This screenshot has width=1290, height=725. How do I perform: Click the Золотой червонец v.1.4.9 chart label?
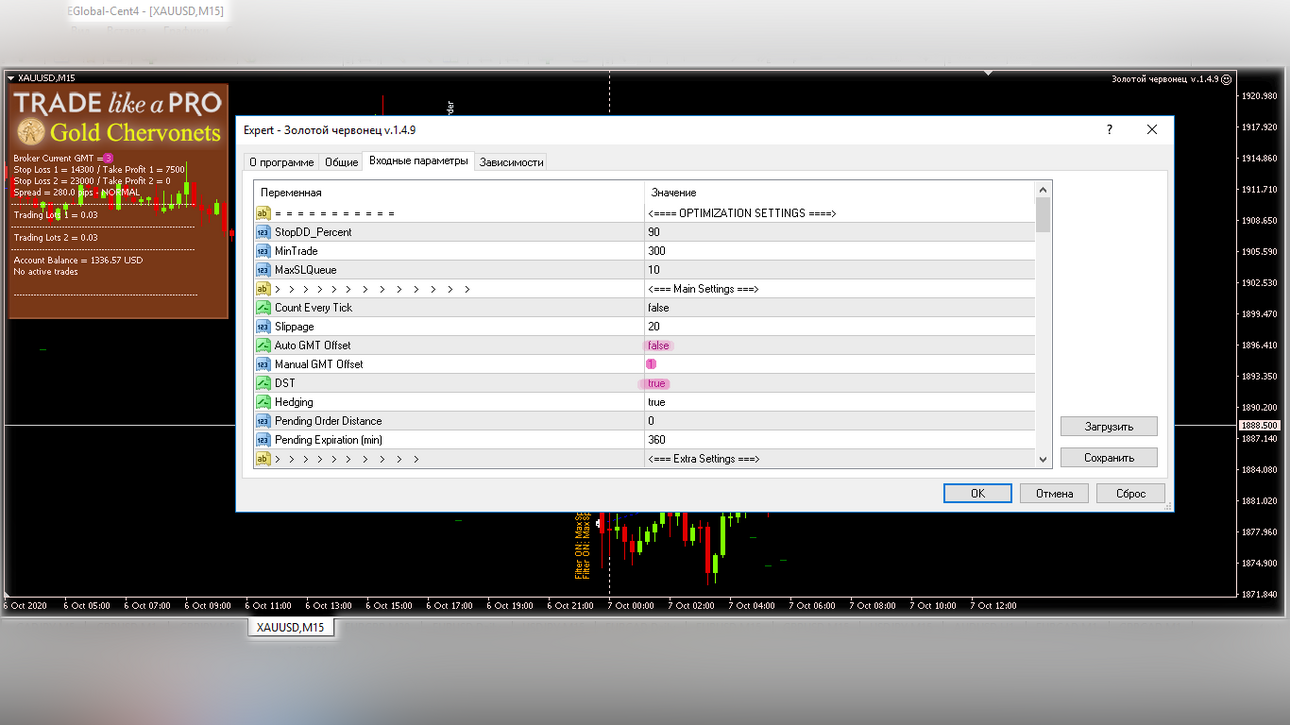[x=1165, y=79]
